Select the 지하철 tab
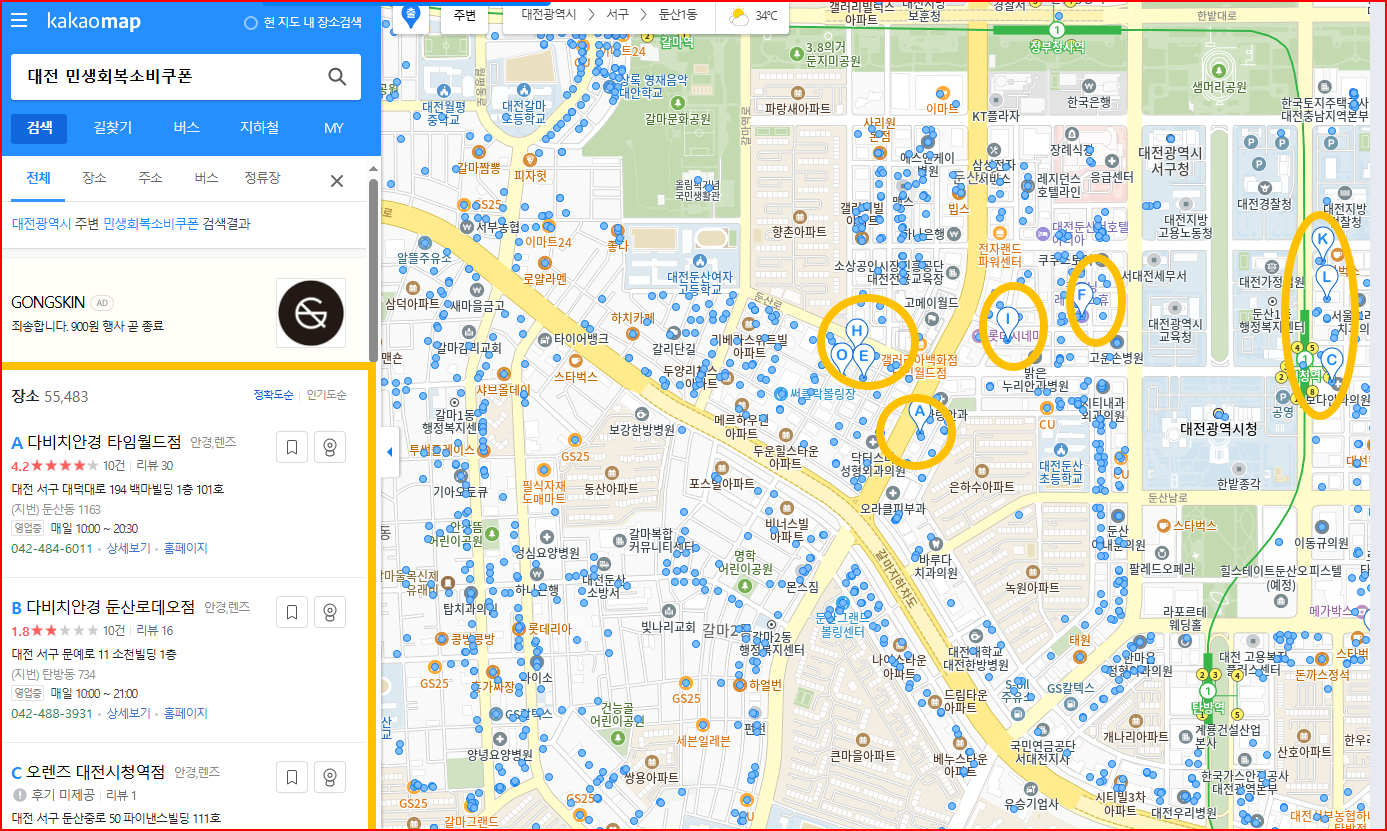Viewport: 1387px width, 831px height. pyautogui.click(x=259, y=128)
